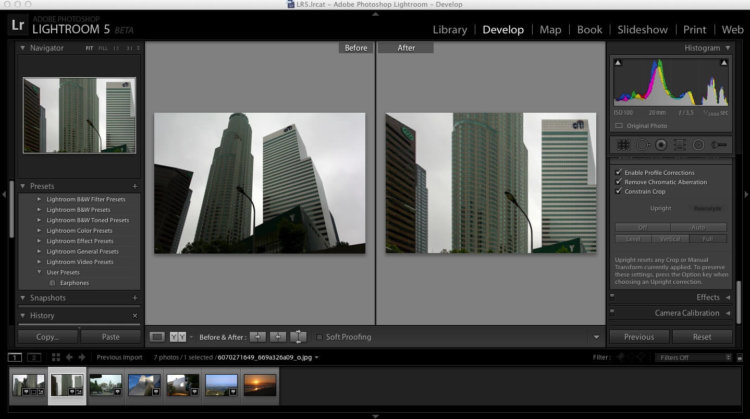
Task: Toggle Original Photo indicator under histogram
Action: point(619,126)
